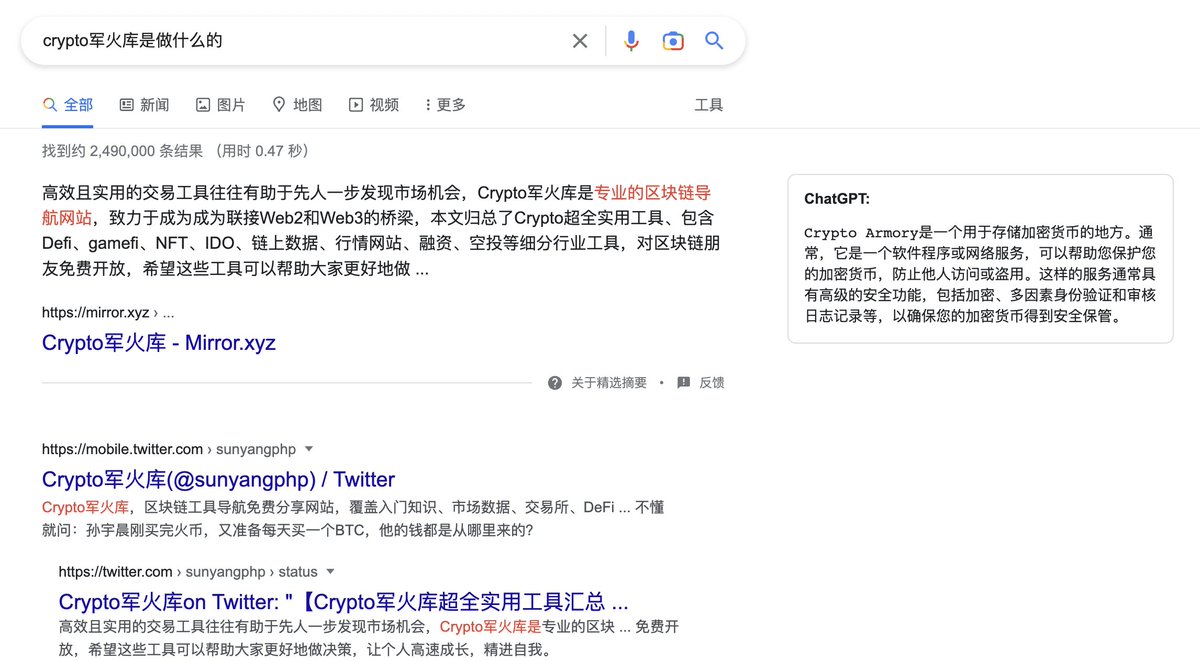Click 反馈 feedback link
Screen dimensions: 1200x661
[711, 383]
